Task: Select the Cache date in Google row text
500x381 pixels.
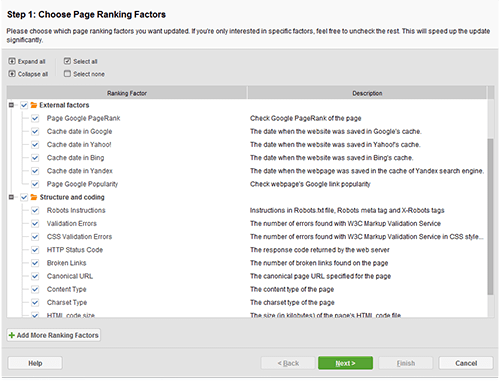Action: pos(79,131)
